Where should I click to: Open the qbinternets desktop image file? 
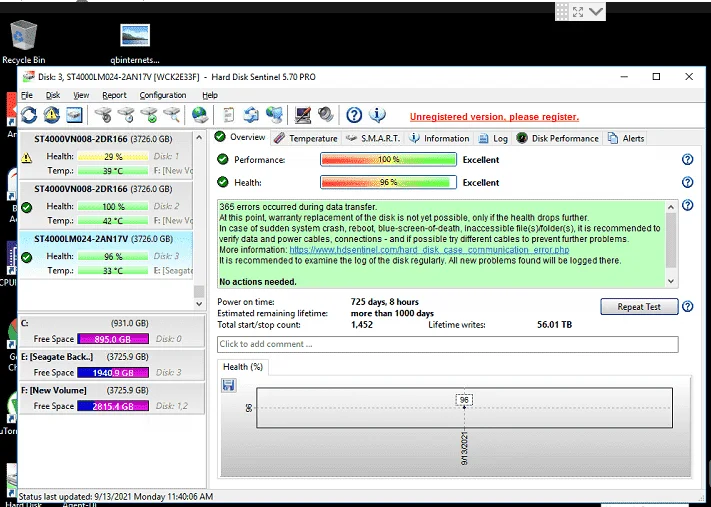click(135, 44)
